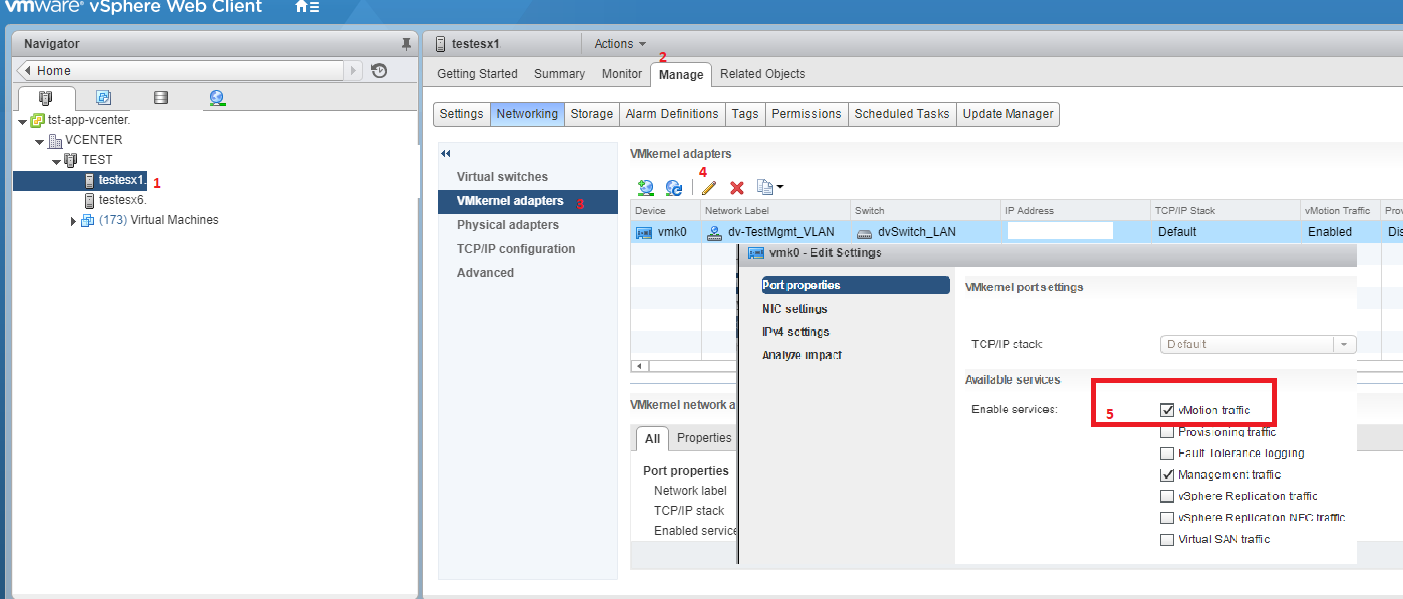Click the VCENTER datacenter icon
The image size is (1403, 599).
point(54,140)
